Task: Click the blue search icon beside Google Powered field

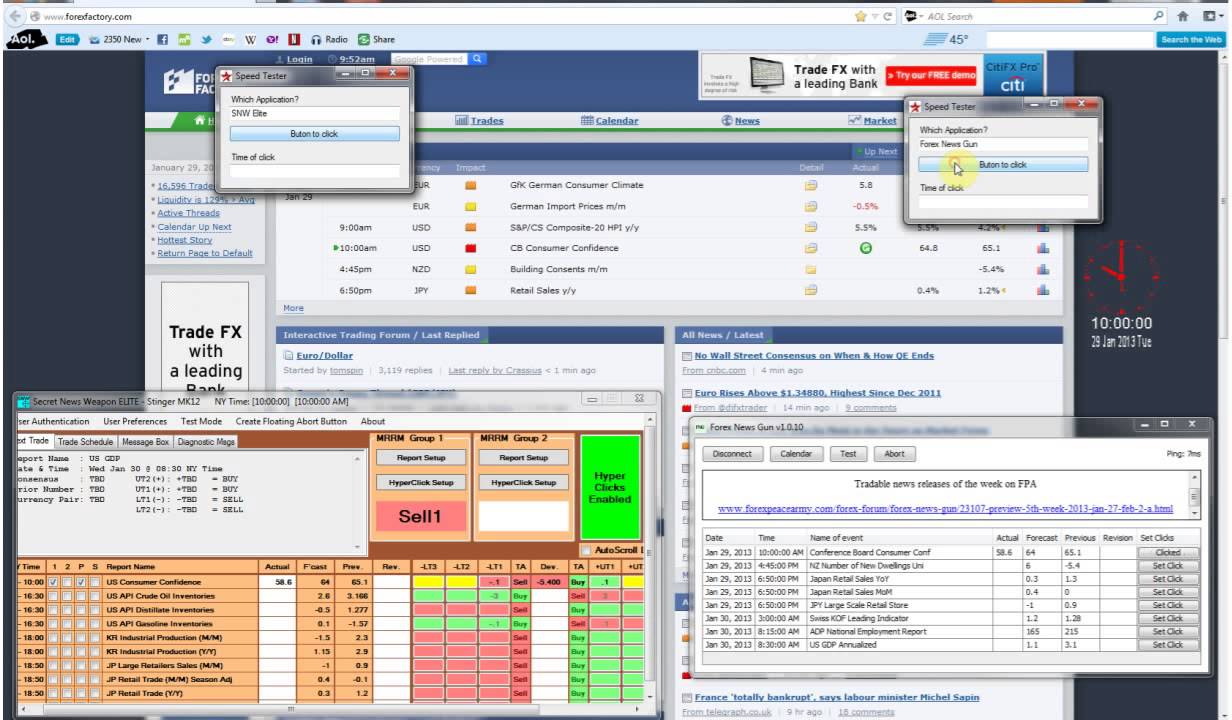Action: 478,59
